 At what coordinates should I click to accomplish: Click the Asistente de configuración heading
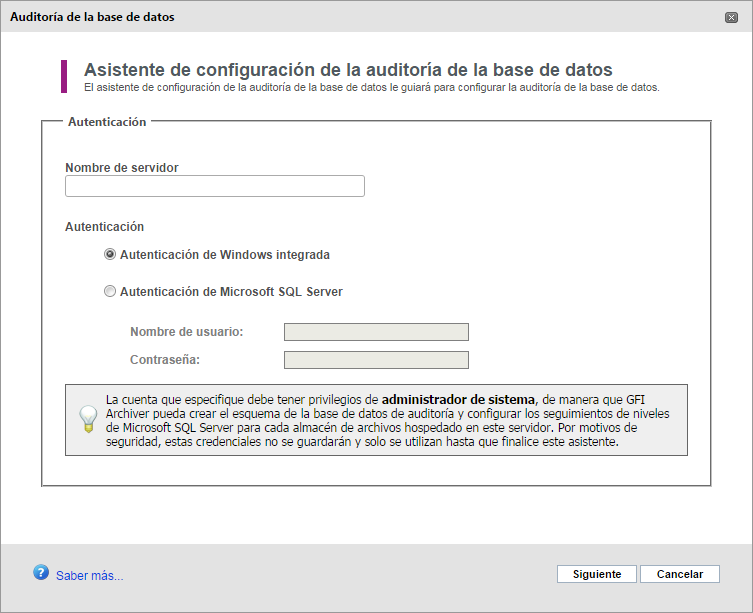pos(348,70)
